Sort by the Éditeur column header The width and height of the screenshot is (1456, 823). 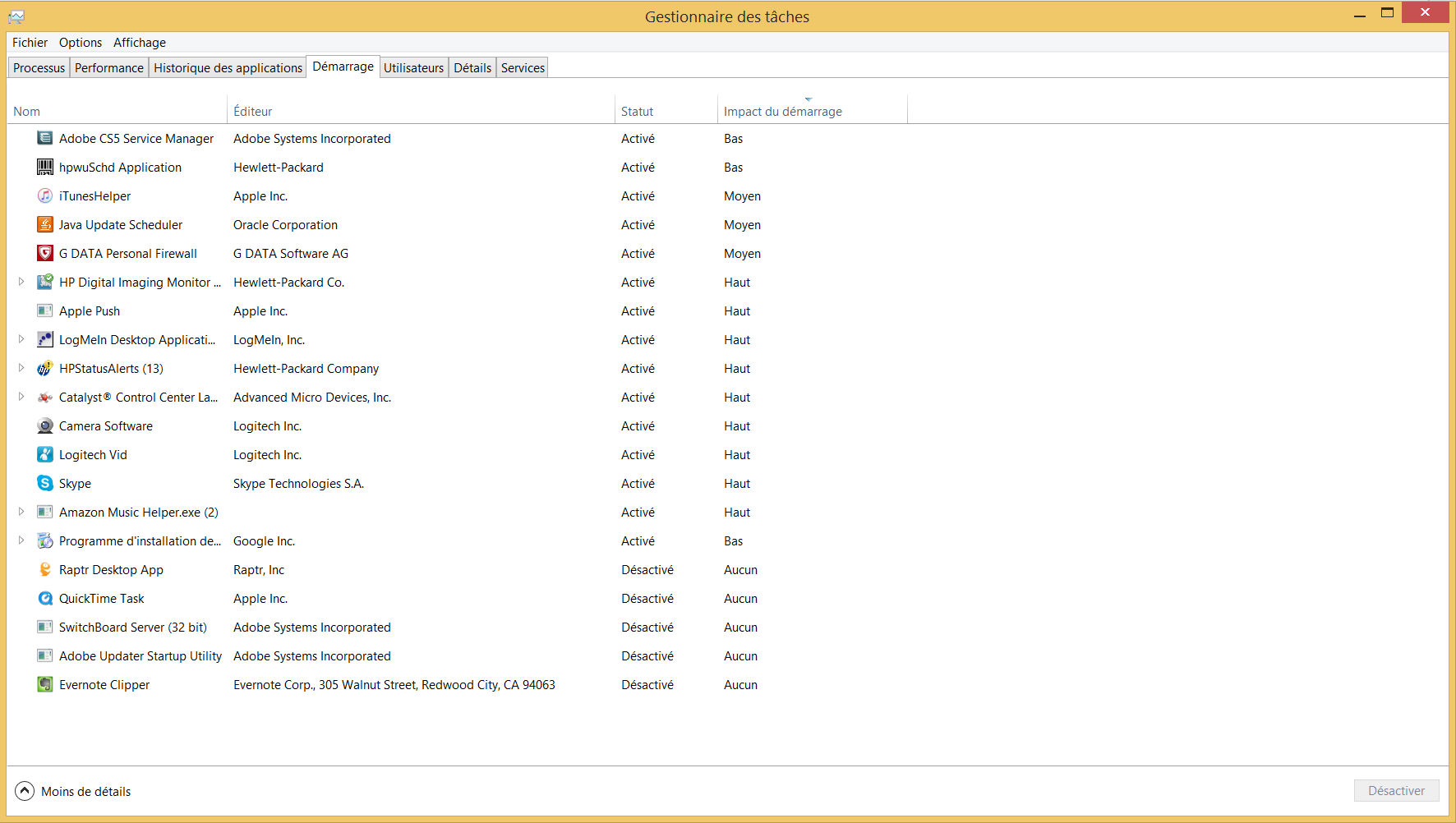421,111
